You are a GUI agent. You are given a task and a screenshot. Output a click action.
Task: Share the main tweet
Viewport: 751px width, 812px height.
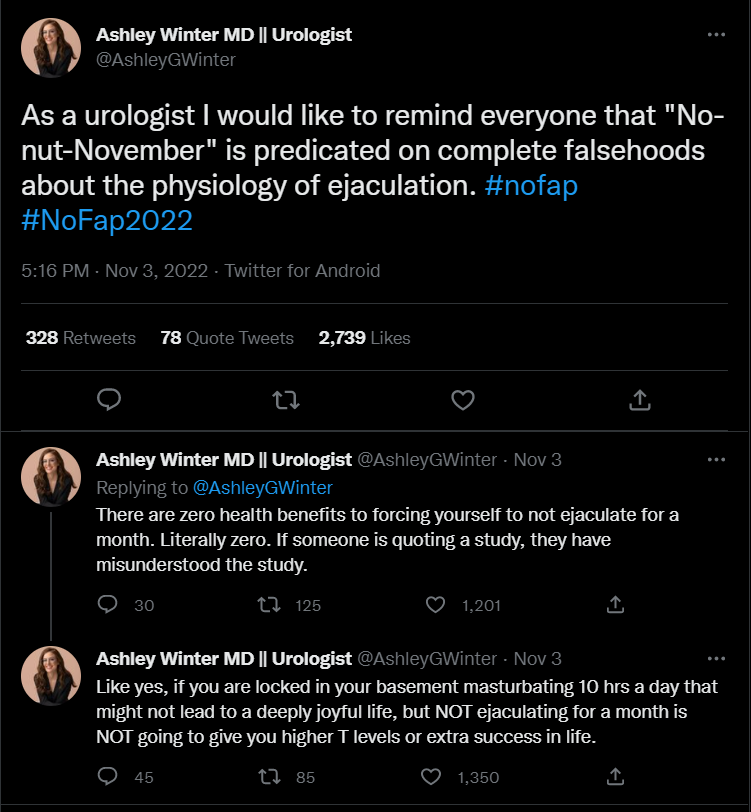[640, 400]
